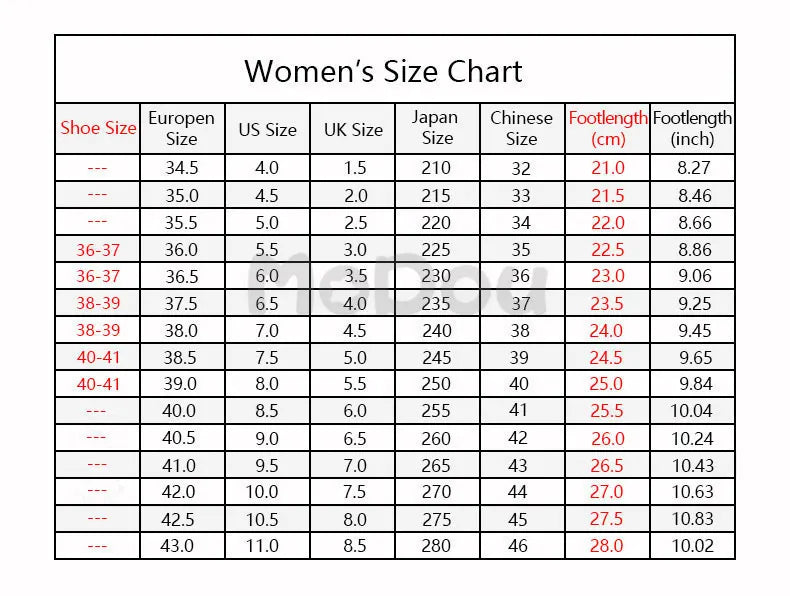790x596 pixels.
Task: Select the Shoe Size column header
Action: (x=98, y=128)
